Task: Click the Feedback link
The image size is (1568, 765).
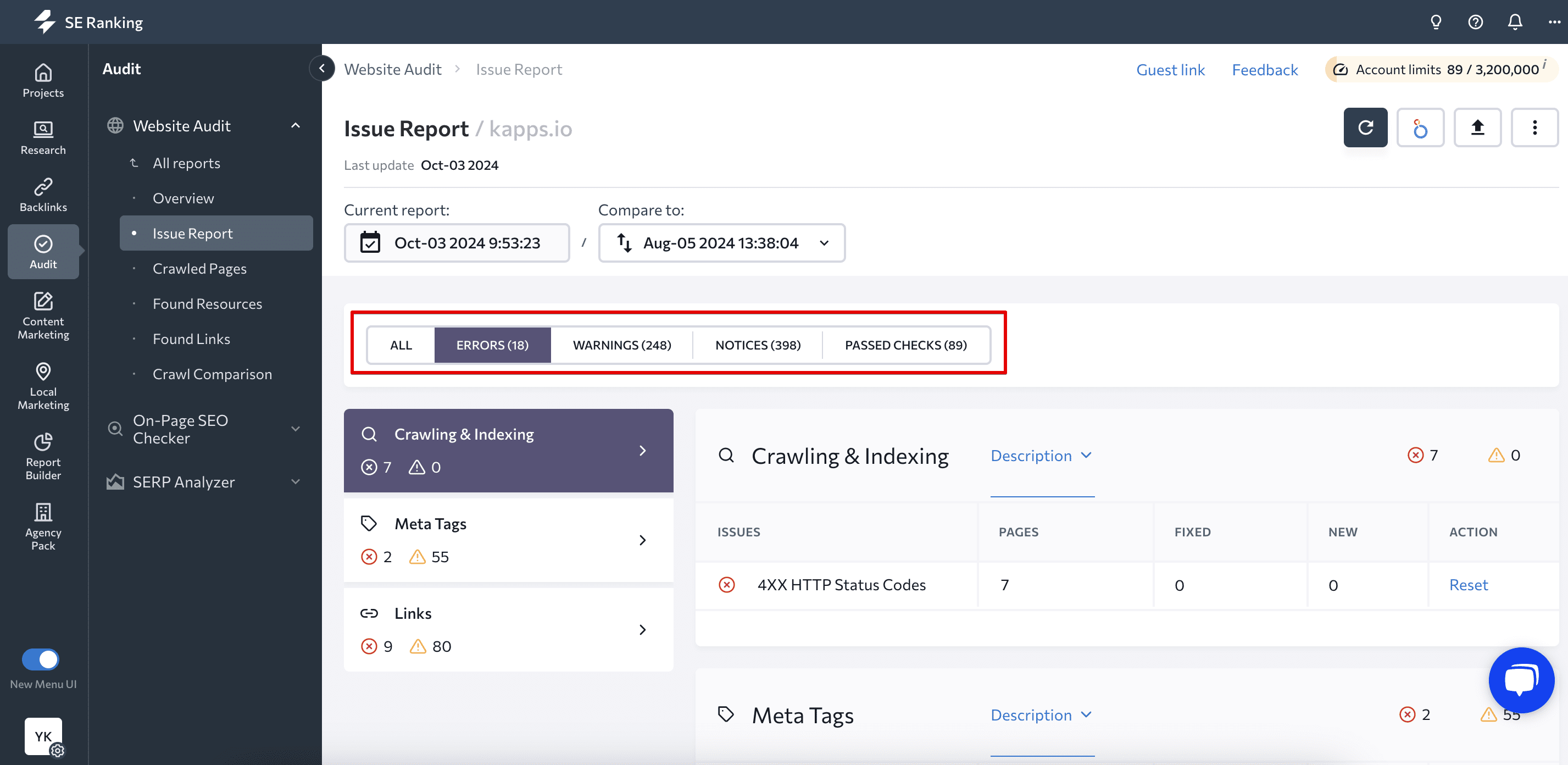Action: [x=1265, y=68]
